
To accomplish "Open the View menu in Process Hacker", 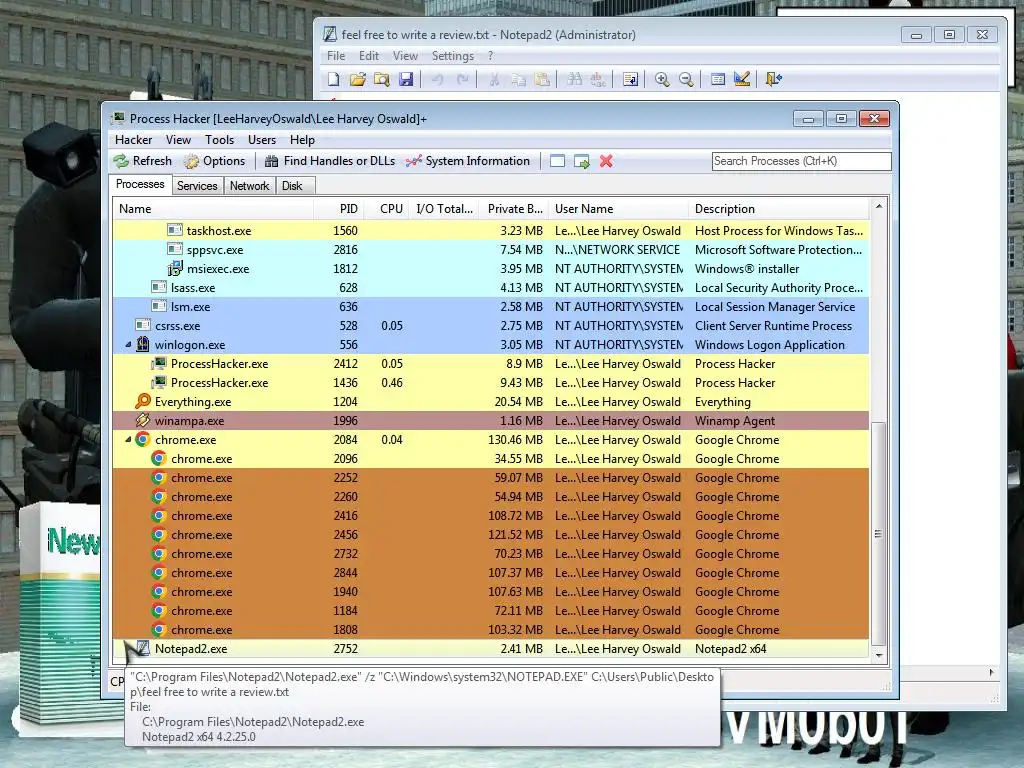I will 178,140.
